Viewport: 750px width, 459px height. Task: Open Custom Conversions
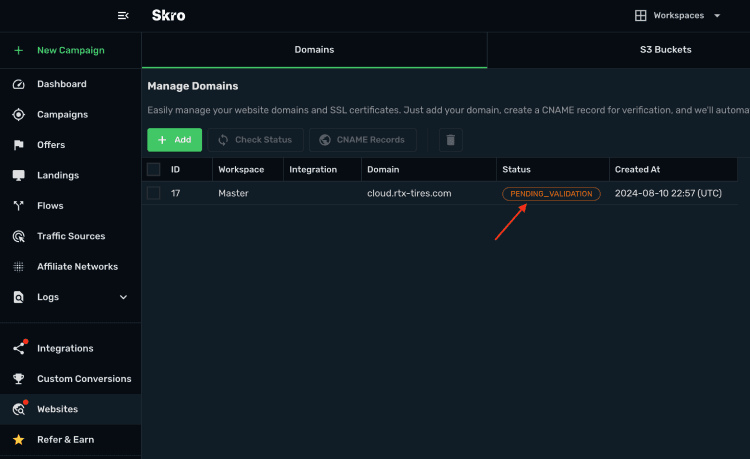84,379
